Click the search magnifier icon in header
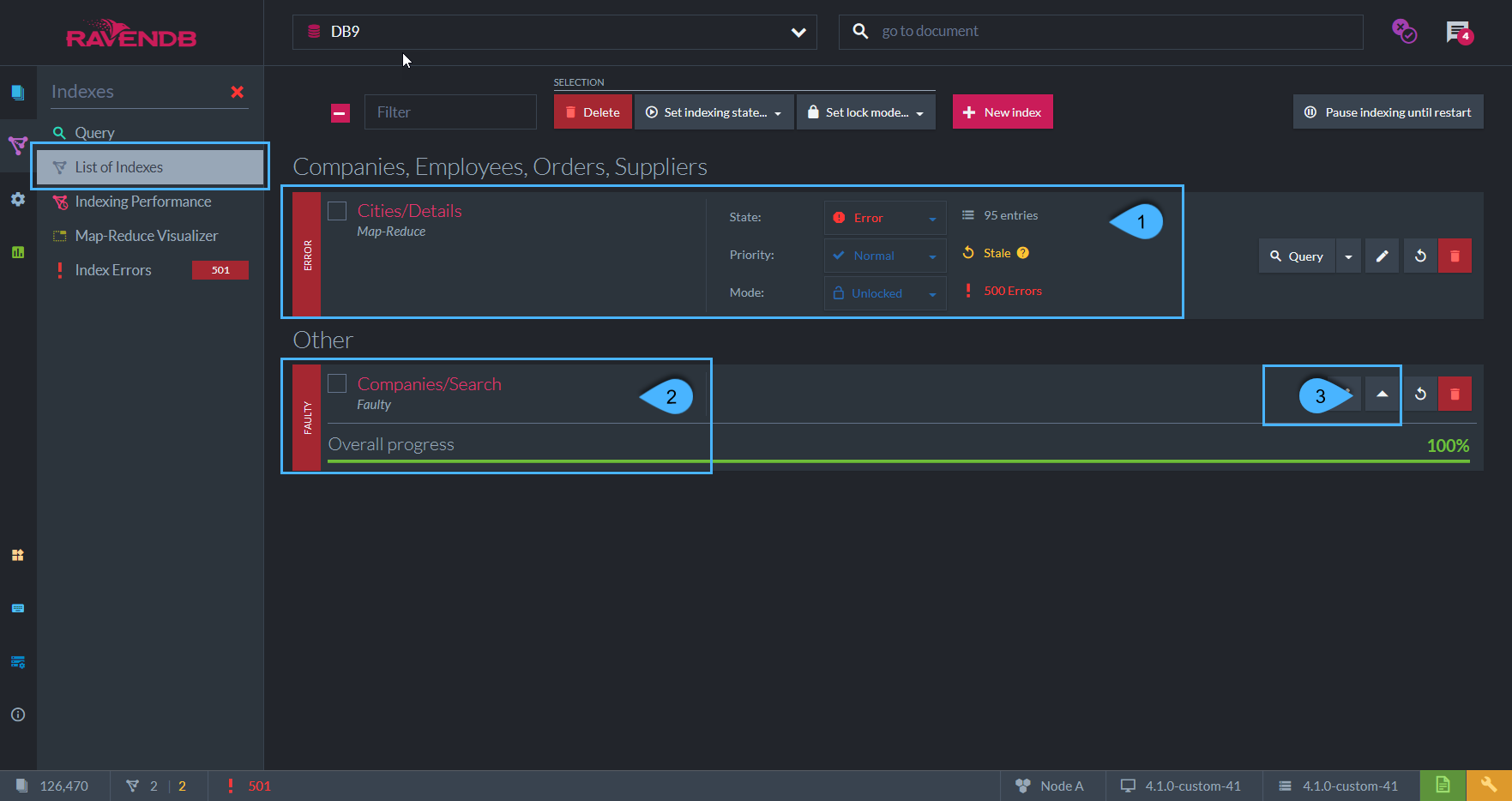Image resolution: width=1512 pixels, height=801 pixels. [860, 32]
